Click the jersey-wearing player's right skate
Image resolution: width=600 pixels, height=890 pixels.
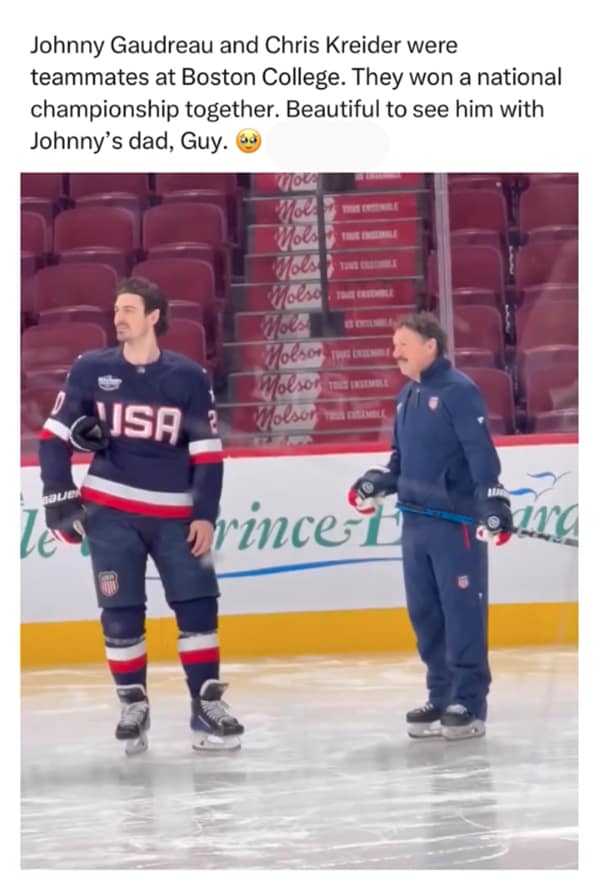click(133, 720)
